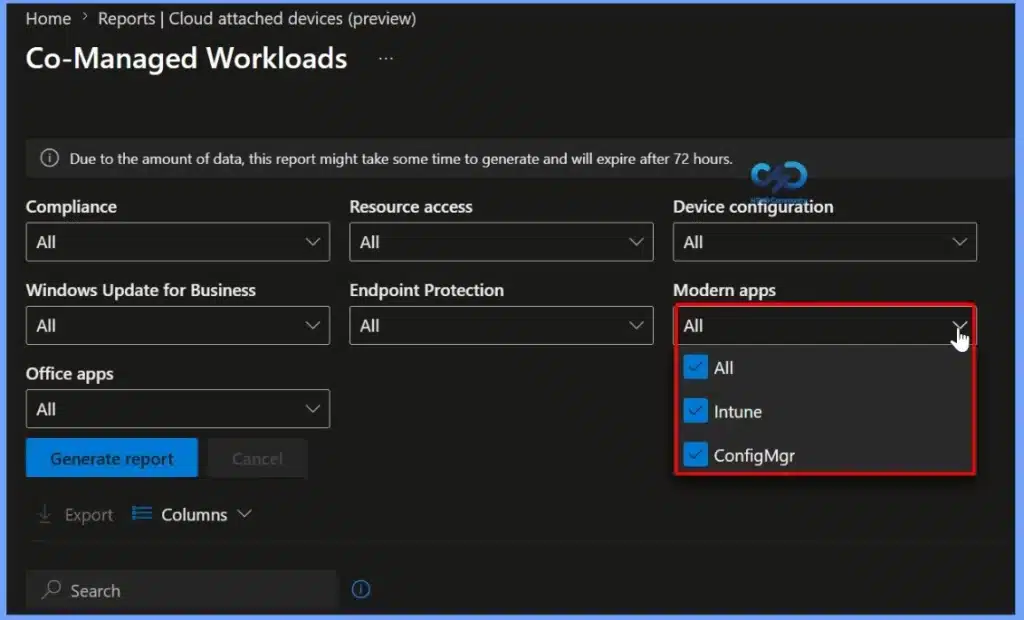
Task: Open the ellipsis menu next to Co-Managed Workloads
Action: (386, 59)
